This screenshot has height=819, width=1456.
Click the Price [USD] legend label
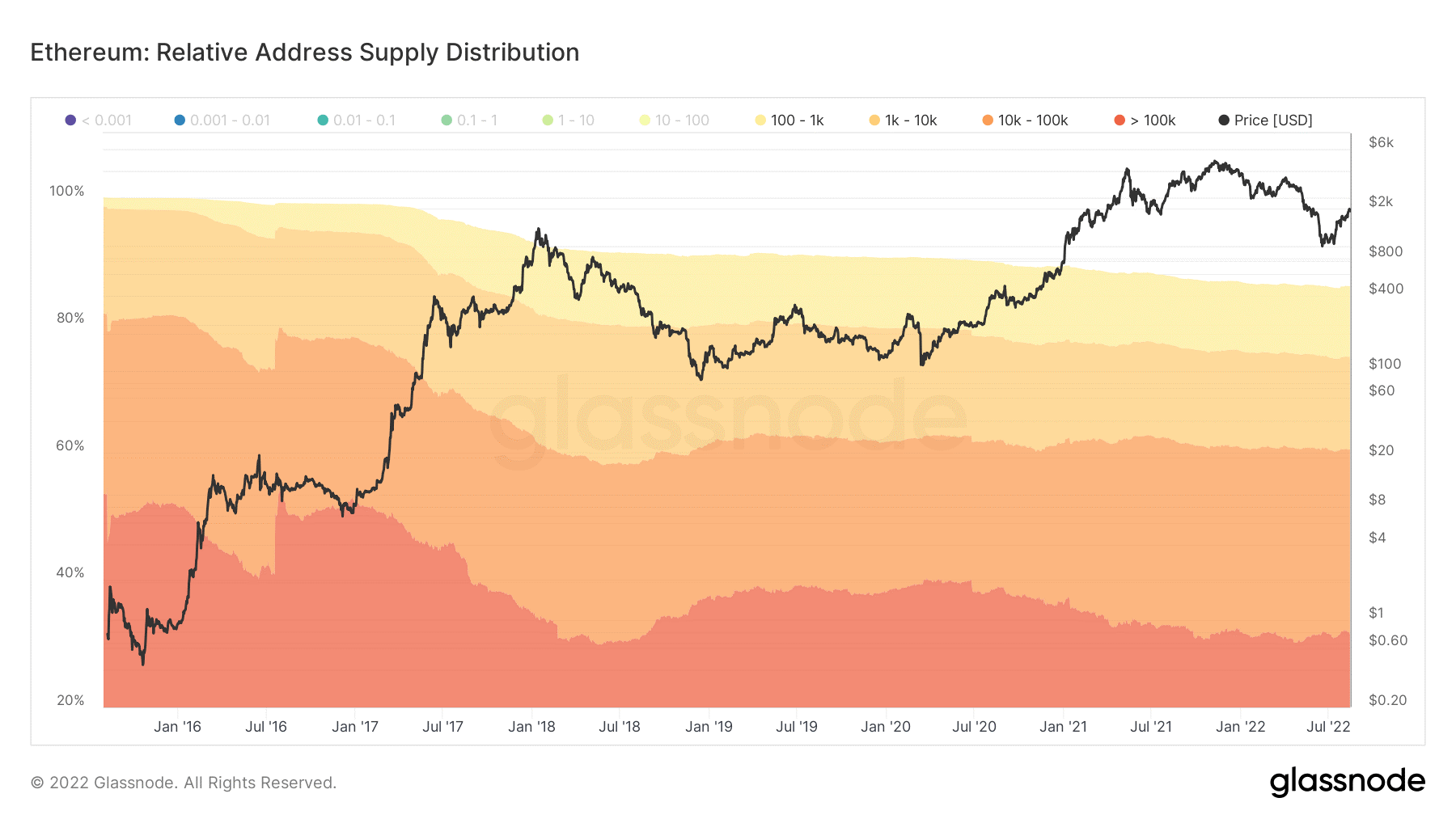tap(1273, 120)
